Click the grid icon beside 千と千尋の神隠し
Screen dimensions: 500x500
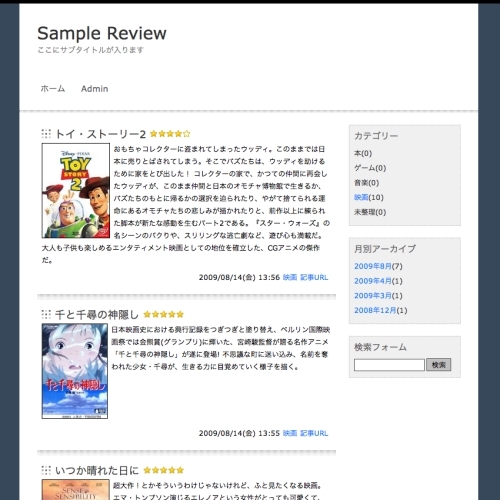point(46,314)
